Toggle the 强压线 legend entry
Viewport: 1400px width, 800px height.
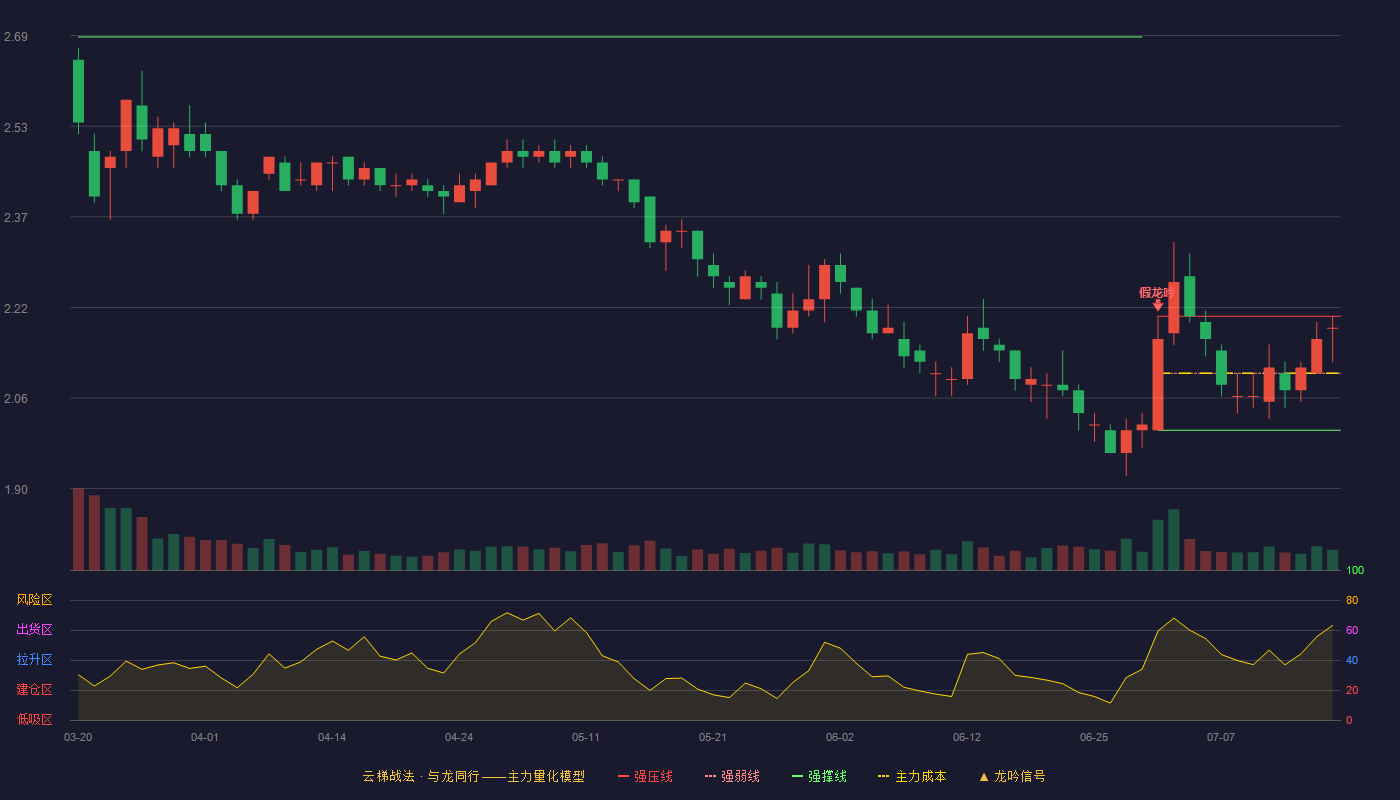tap(645, 776)
